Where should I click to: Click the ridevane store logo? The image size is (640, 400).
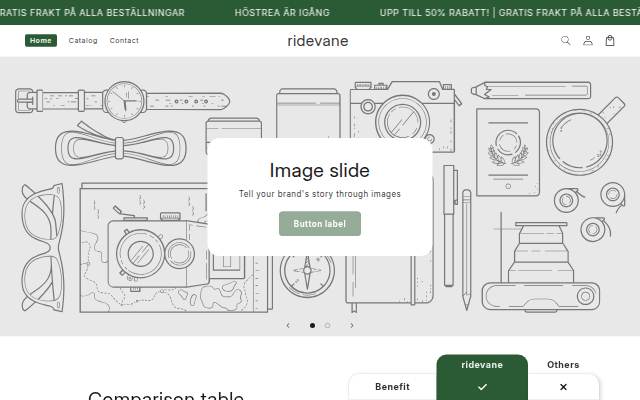[318, 41]
